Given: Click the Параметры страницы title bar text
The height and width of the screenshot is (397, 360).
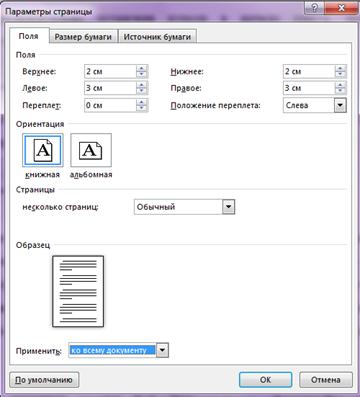Looking at the screenshot, I should pyautogui.click(x=49, y=12).
